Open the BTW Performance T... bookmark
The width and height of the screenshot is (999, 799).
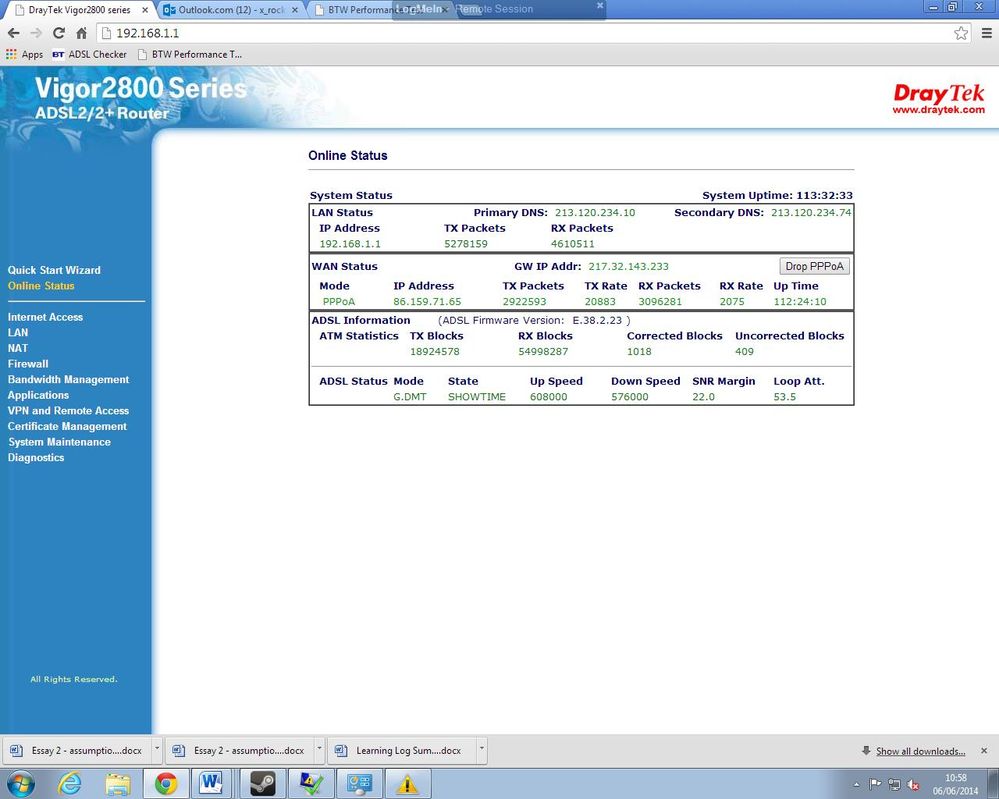(190, 54)
